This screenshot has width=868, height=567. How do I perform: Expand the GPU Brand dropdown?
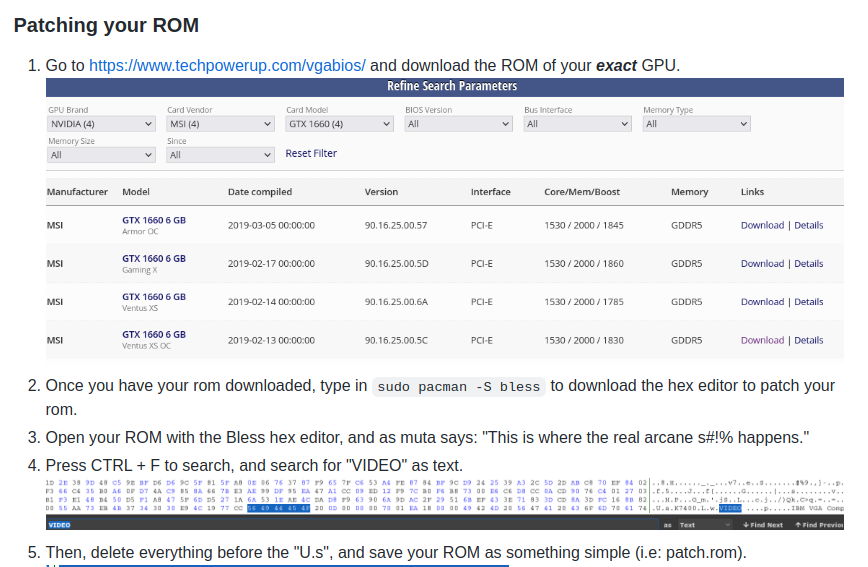(101, 124)
